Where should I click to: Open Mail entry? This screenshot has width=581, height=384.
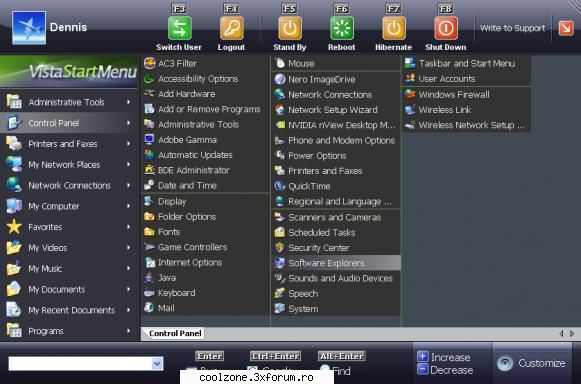coord(206,308)
